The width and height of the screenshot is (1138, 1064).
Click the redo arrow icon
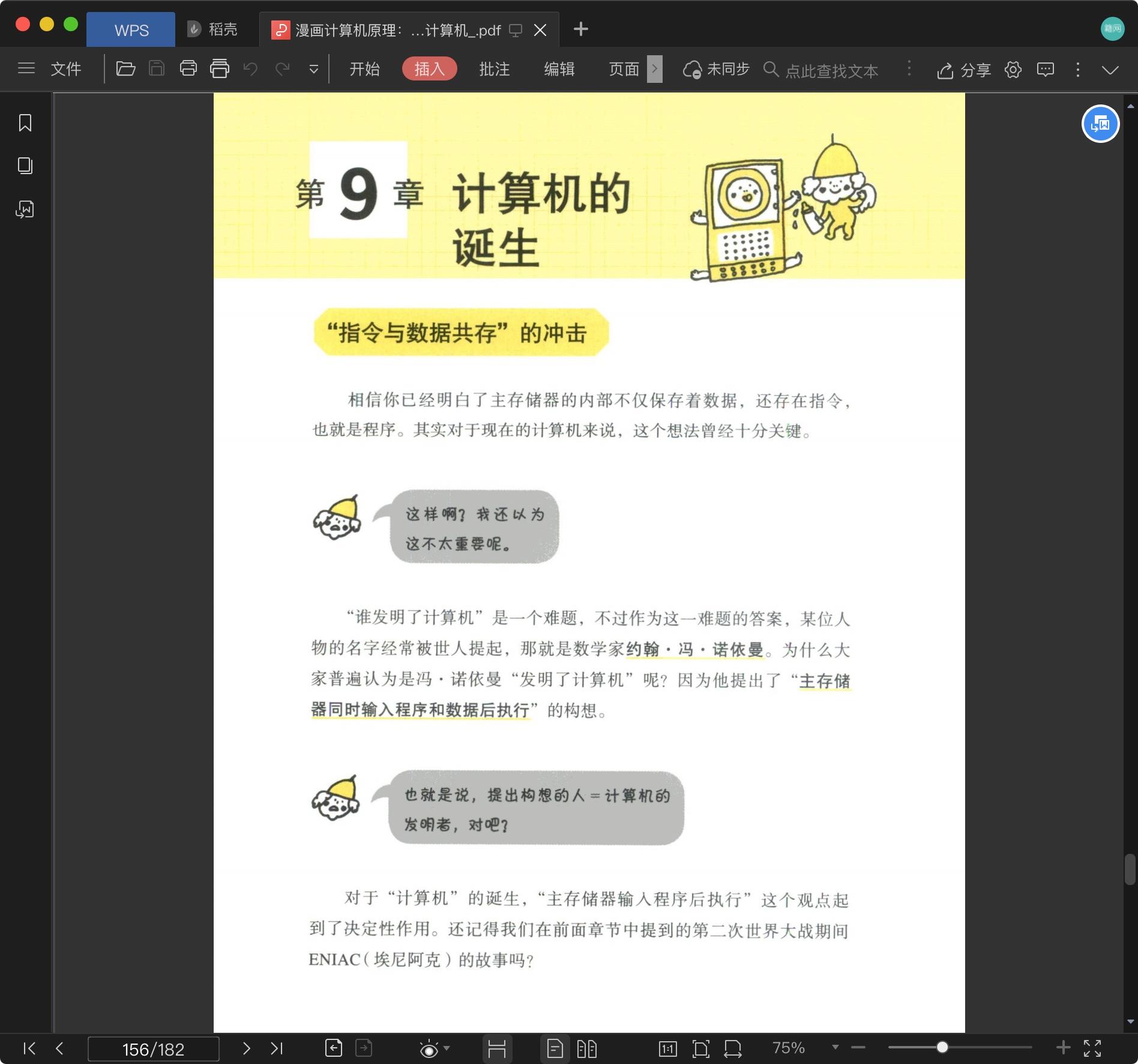(x=282, y=68)
